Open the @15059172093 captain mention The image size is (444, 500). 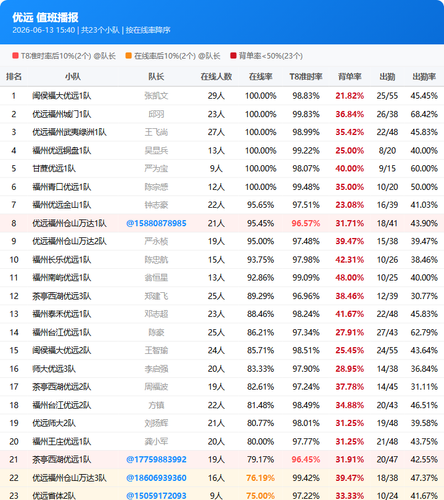point(156,496)
